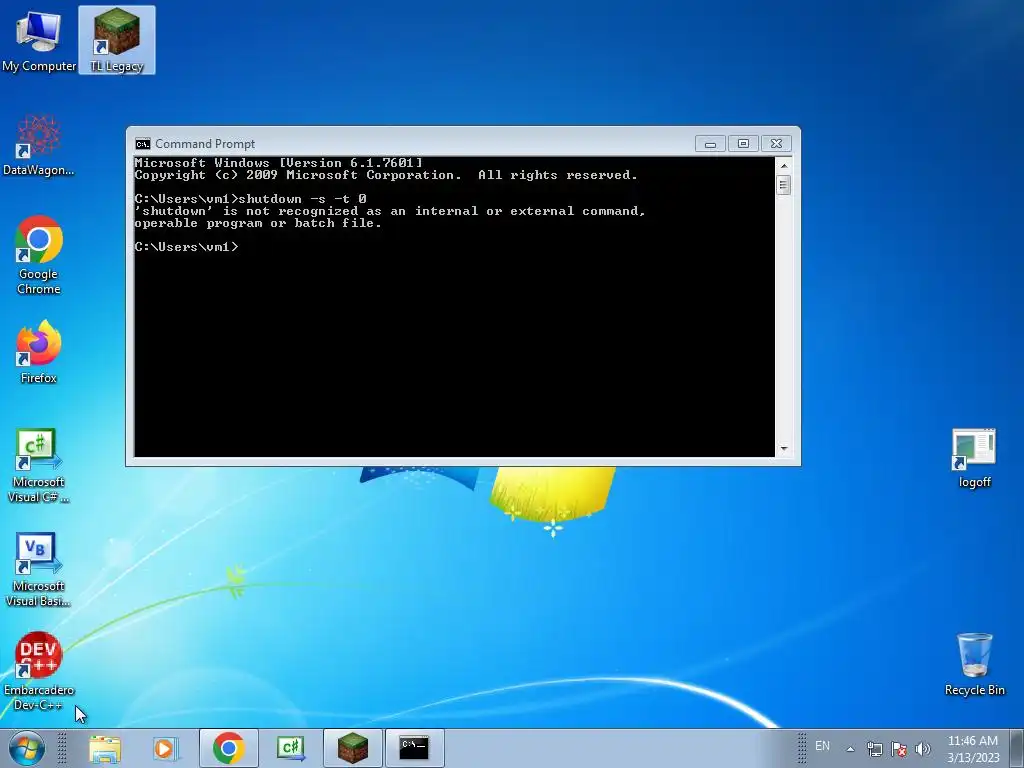Select the DataWagon desktop shortcut
Screen dimensions: 1024x768
(39, 145)
